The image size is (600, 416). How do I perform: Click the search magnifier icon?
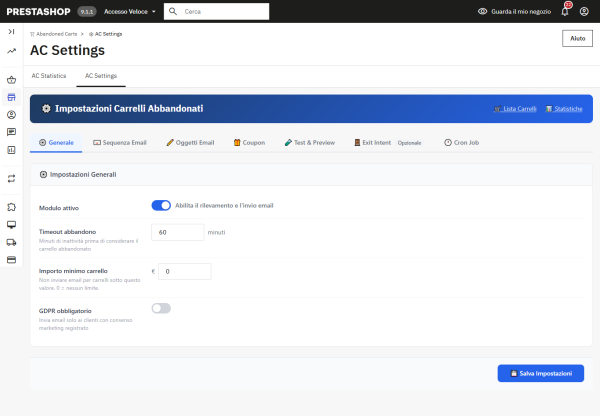(x=173, y=11)
